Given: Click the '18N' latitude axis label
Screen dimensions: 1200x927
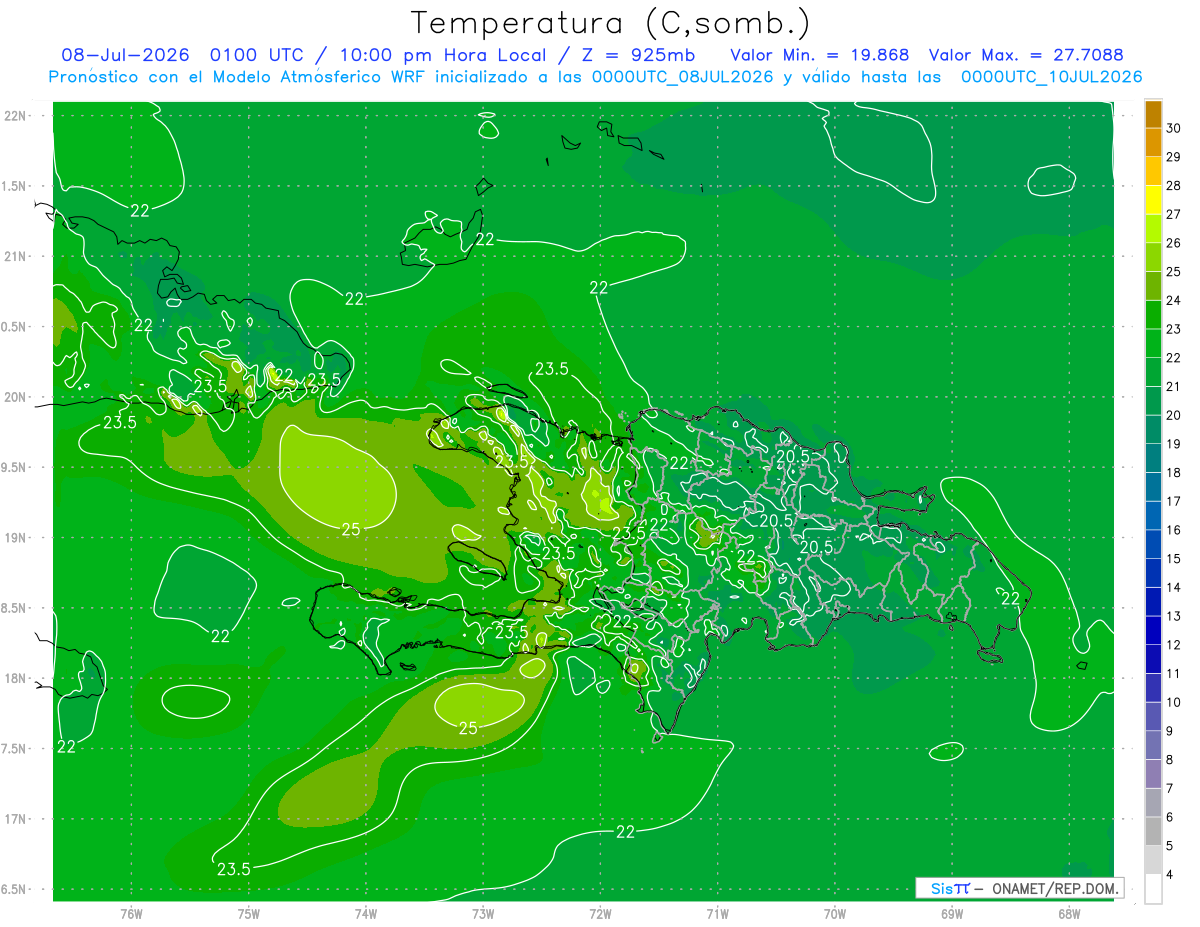Looking at the screenshot, I should pos(15,678).
